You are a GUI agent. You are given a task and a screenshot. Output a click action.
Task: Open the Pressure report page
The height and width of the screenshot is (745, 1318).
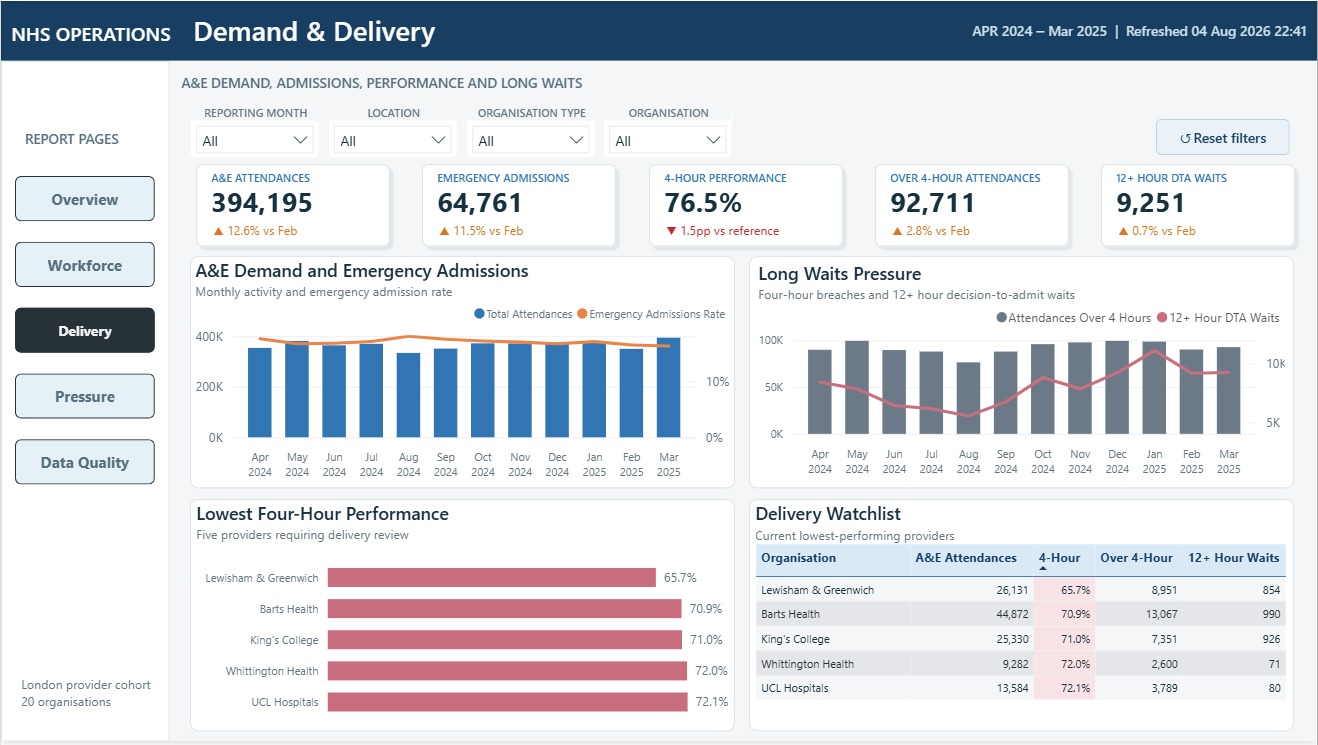pos(85,396)
